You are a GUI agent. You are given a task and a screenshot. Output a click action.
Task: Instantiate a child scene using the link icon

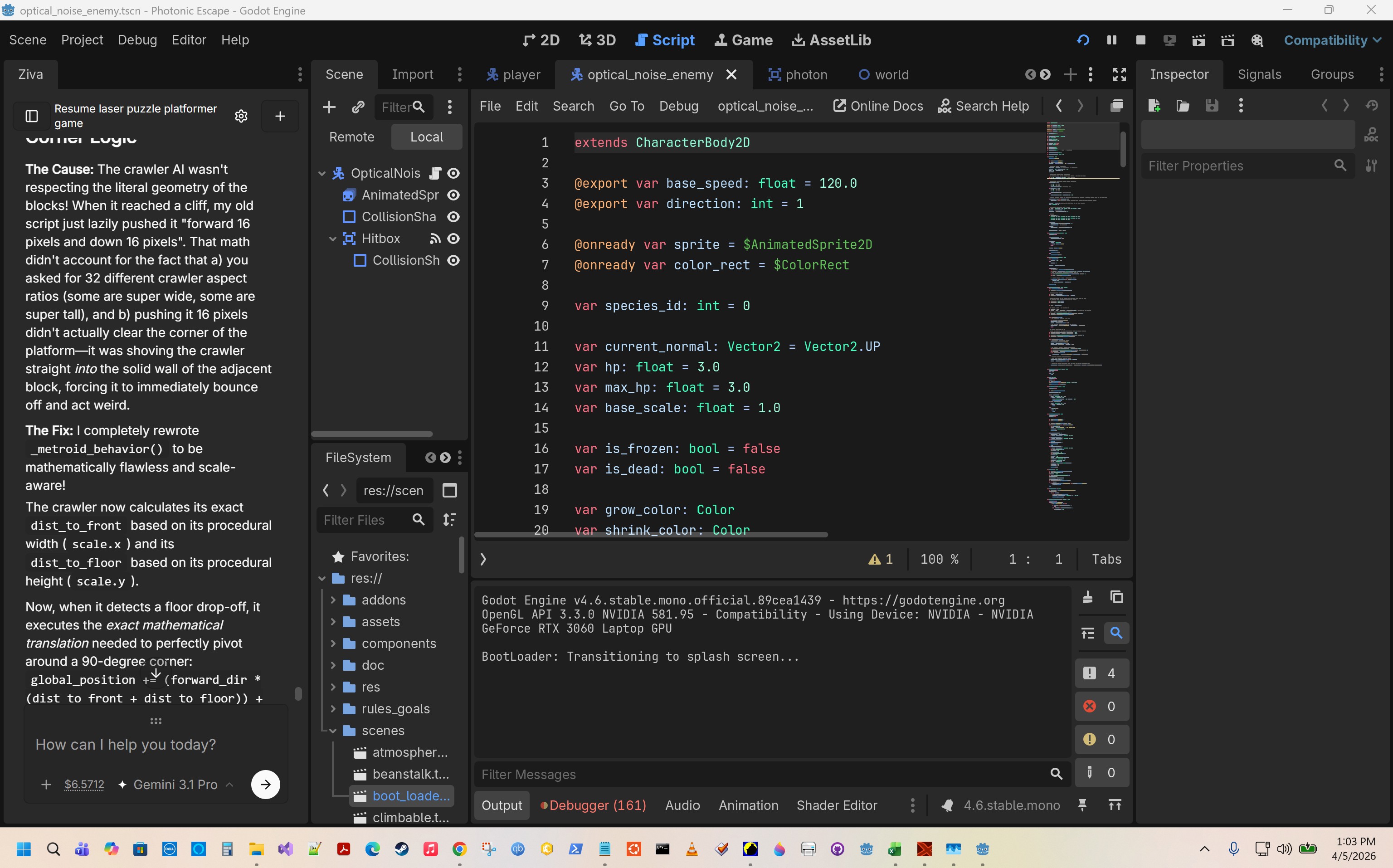coord(358,107)
